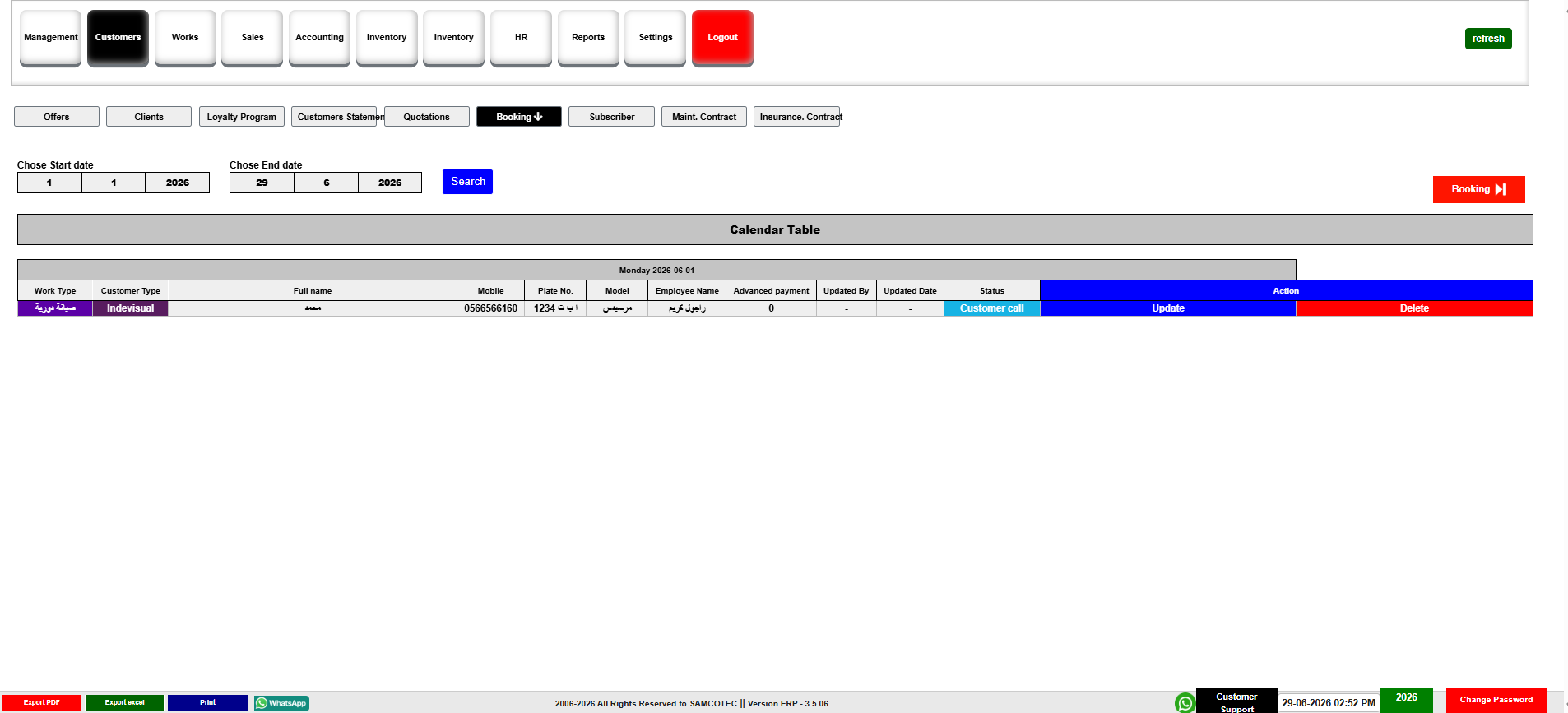This screenshot has width=1568, height=713.
Task: Select the end date day field 29
Action: coord(262,183)
